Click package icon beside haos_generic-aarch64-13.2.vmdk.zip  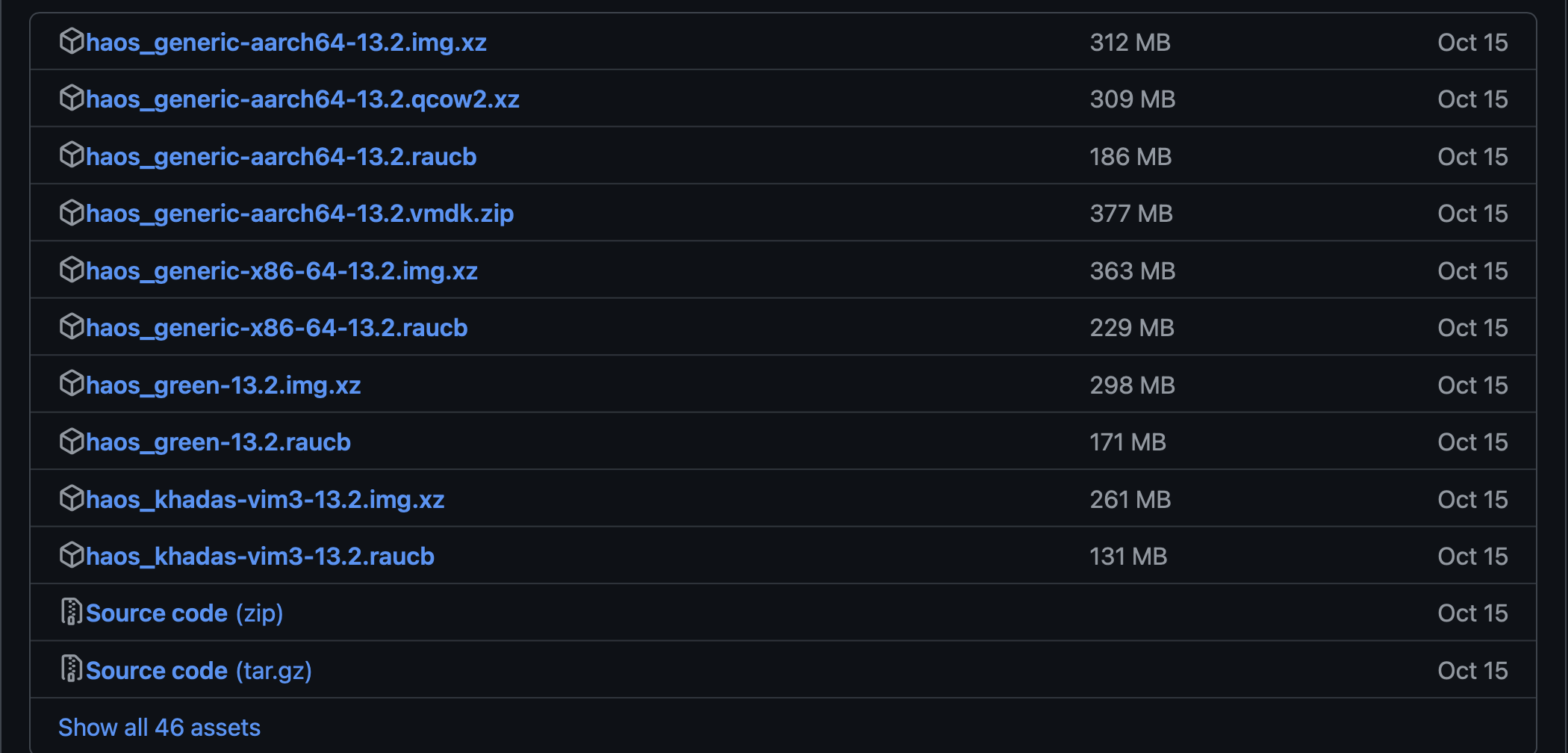[71, 212]
